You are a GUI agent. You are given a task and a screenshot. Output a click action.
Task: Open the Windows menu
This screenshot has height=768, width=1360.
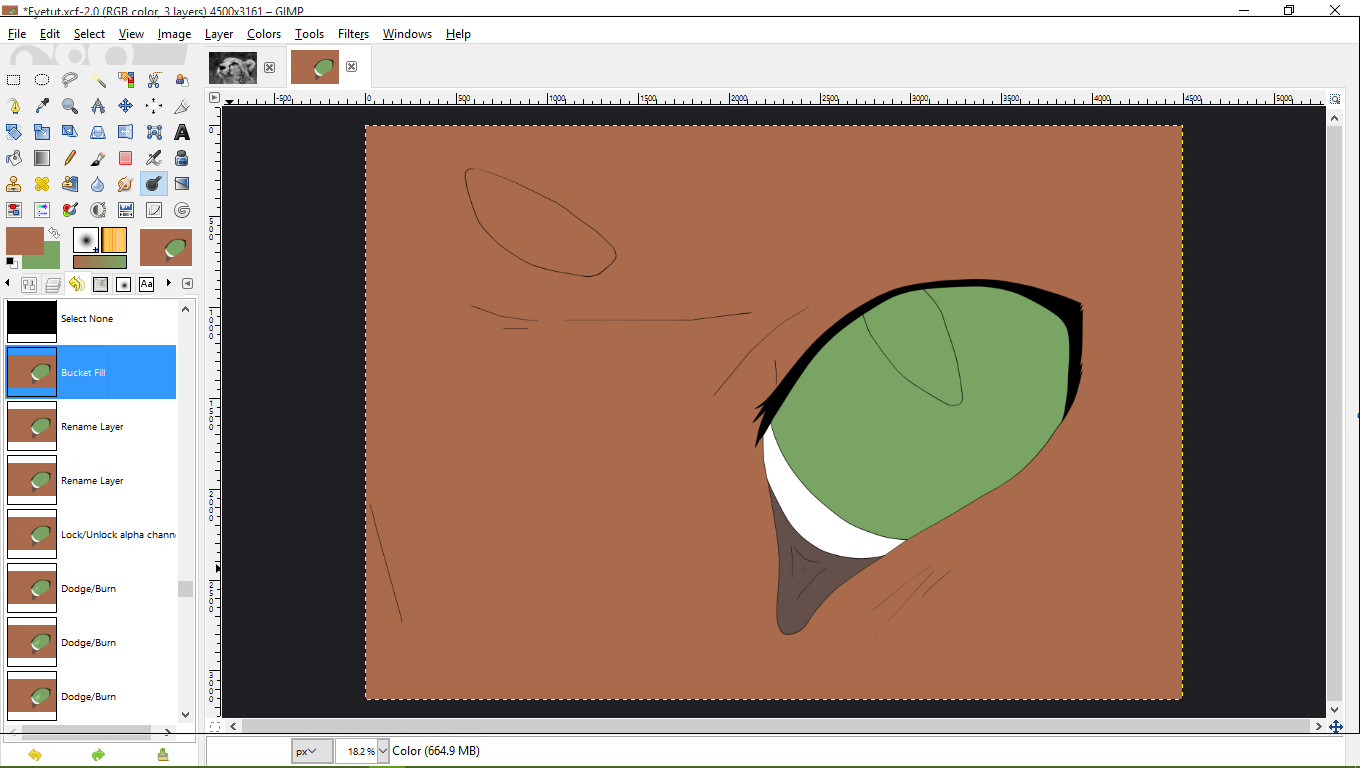407,34
